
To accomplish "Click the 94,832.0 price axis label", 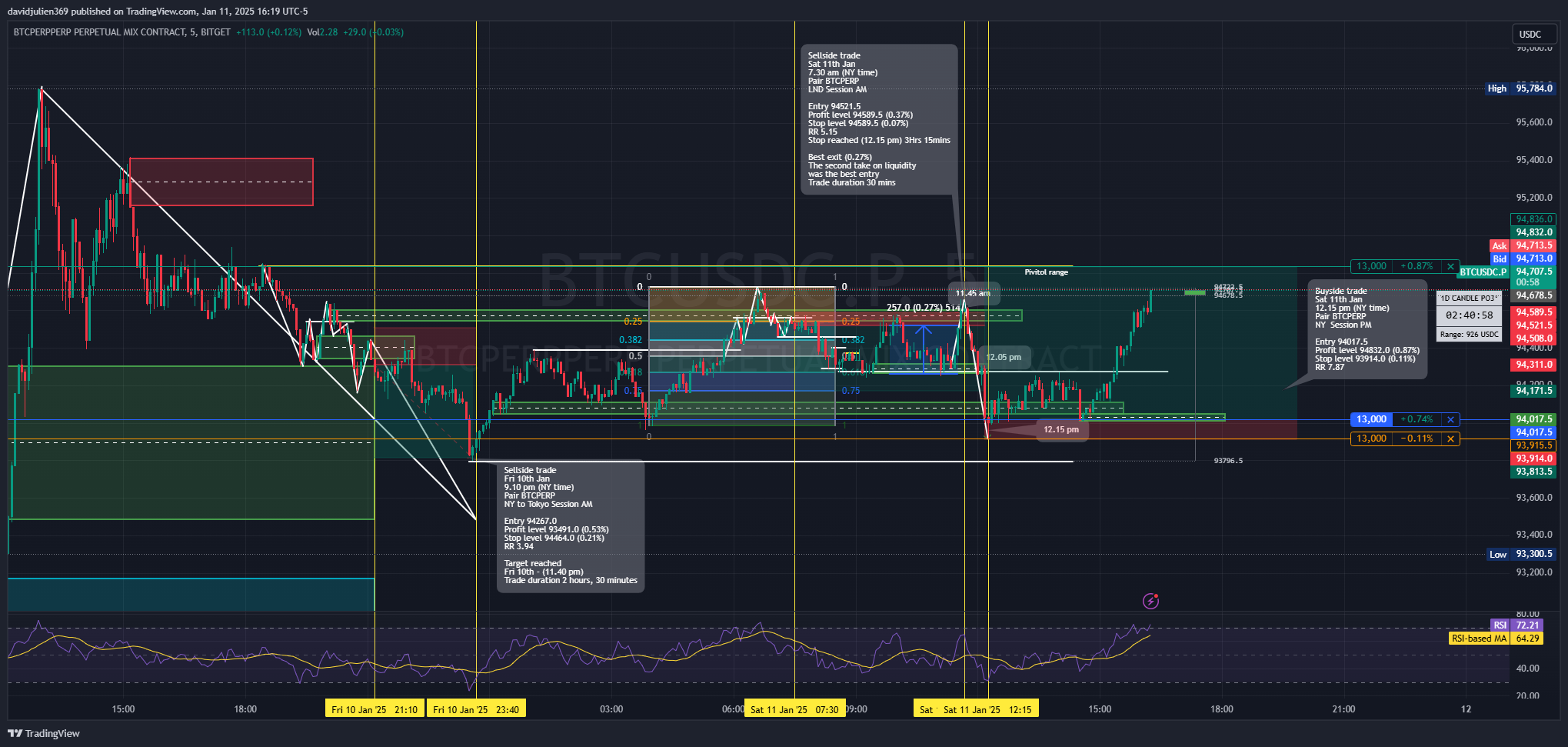I will pyautogui.click(x=1533, y=232).
